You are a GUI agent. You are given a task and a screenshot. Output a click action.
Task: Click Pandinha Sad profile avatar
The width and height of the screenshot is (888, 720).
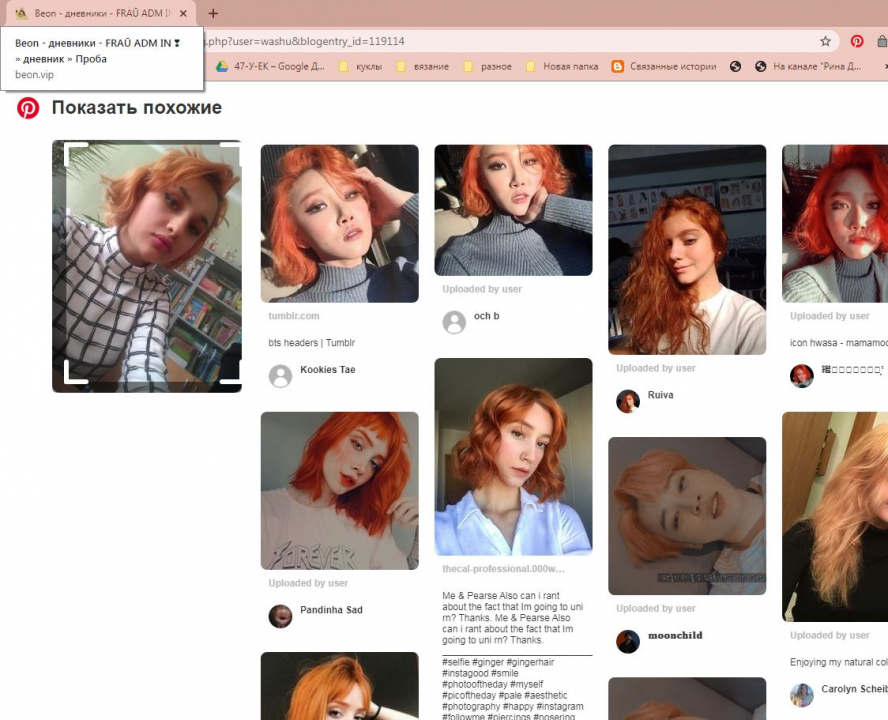point(280,615)
